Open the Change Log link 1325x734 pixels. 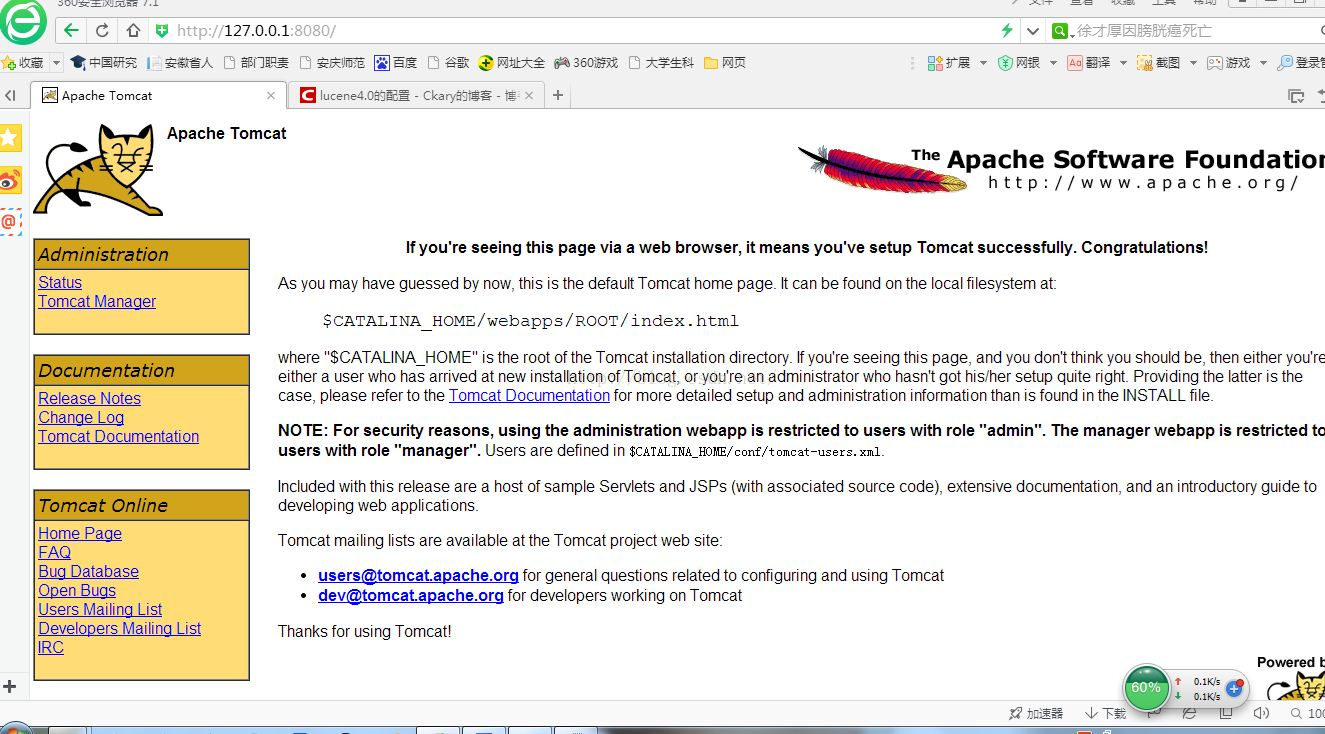(81, 418)
